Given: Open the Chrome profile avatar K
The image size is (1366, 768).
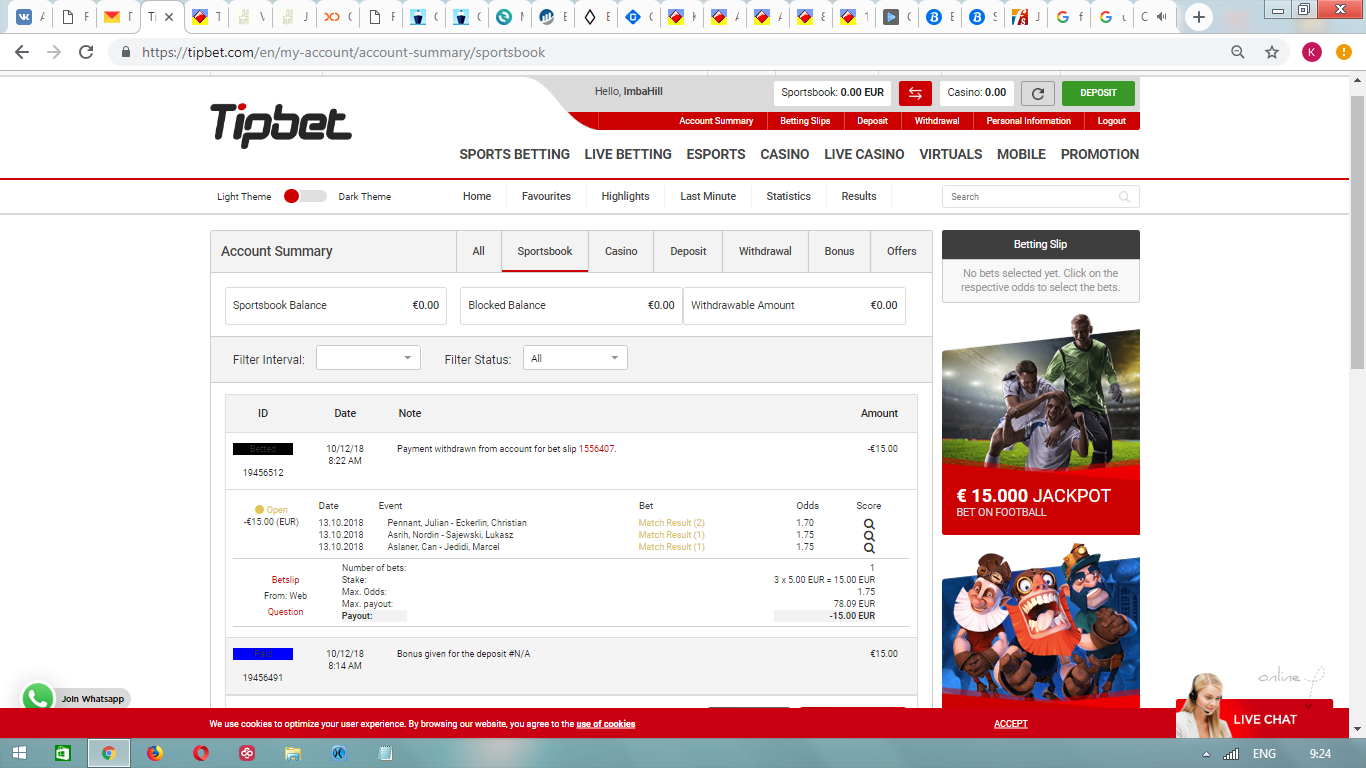Looking at the screenshot, I should tap(1311, 52).
